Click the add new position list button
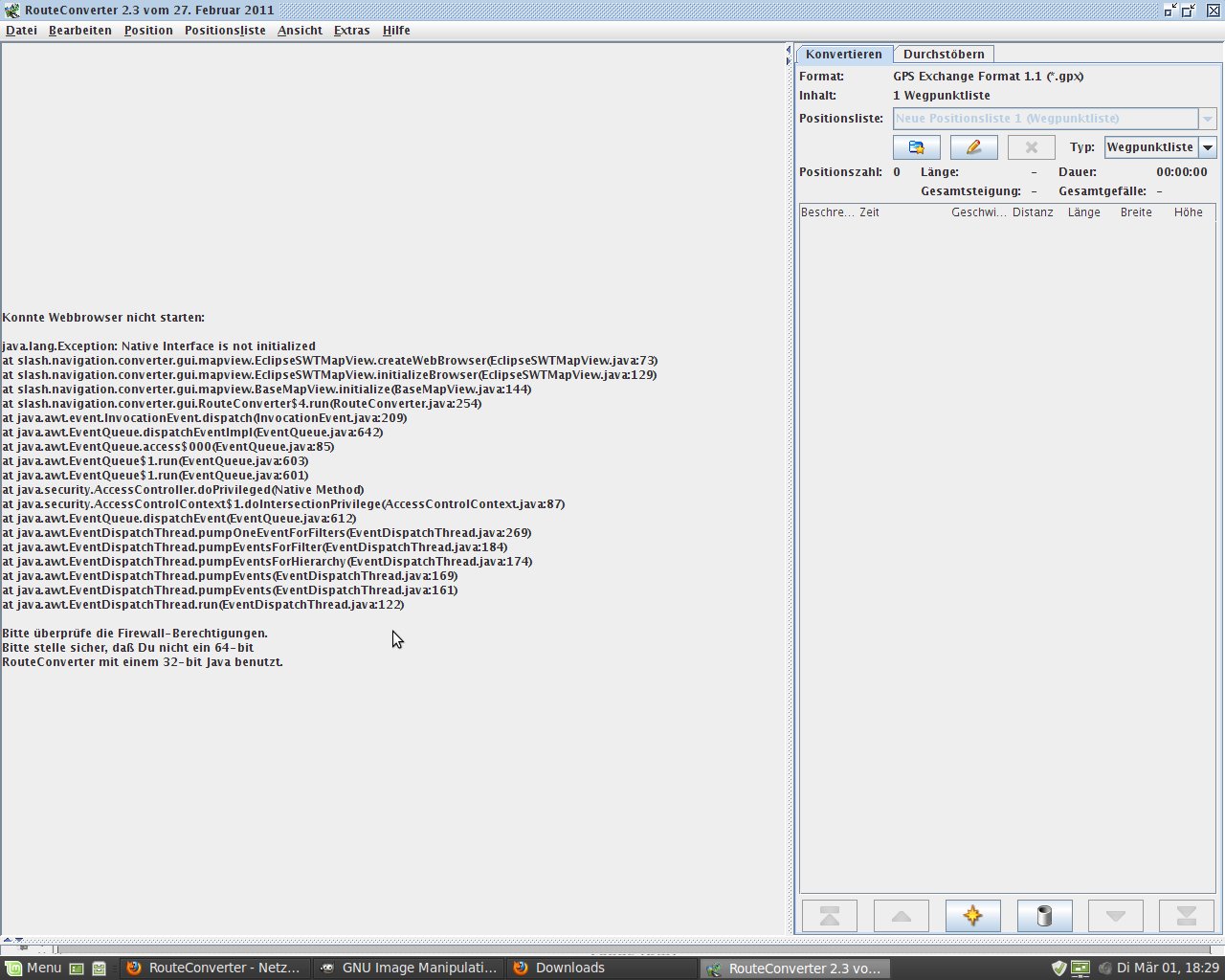This screenshot has width=1225, height=980. point(916,147)
